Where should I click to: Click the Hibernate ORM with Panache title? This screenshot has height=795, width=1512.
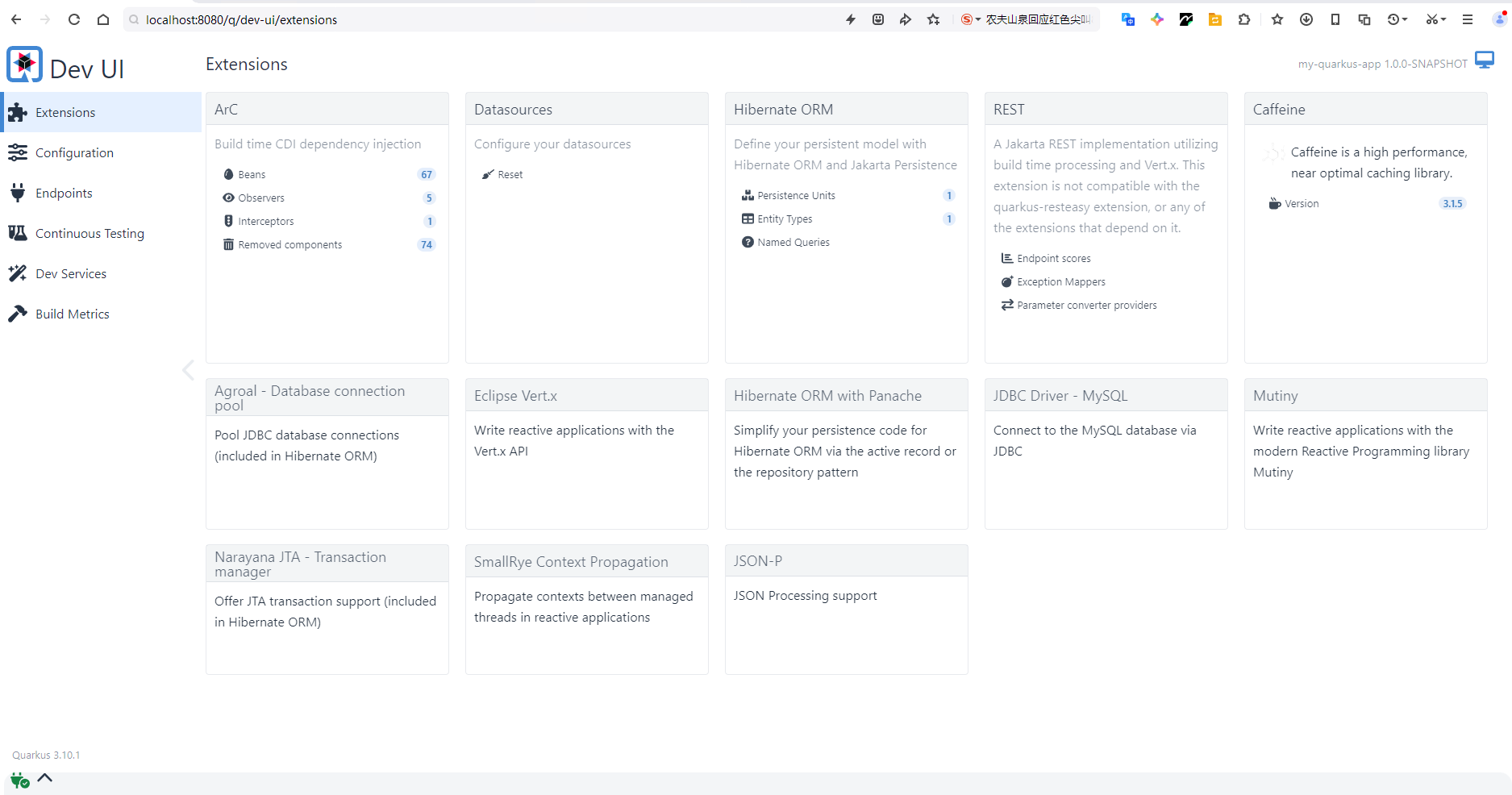pyautogui.click(x=827, y=395)
